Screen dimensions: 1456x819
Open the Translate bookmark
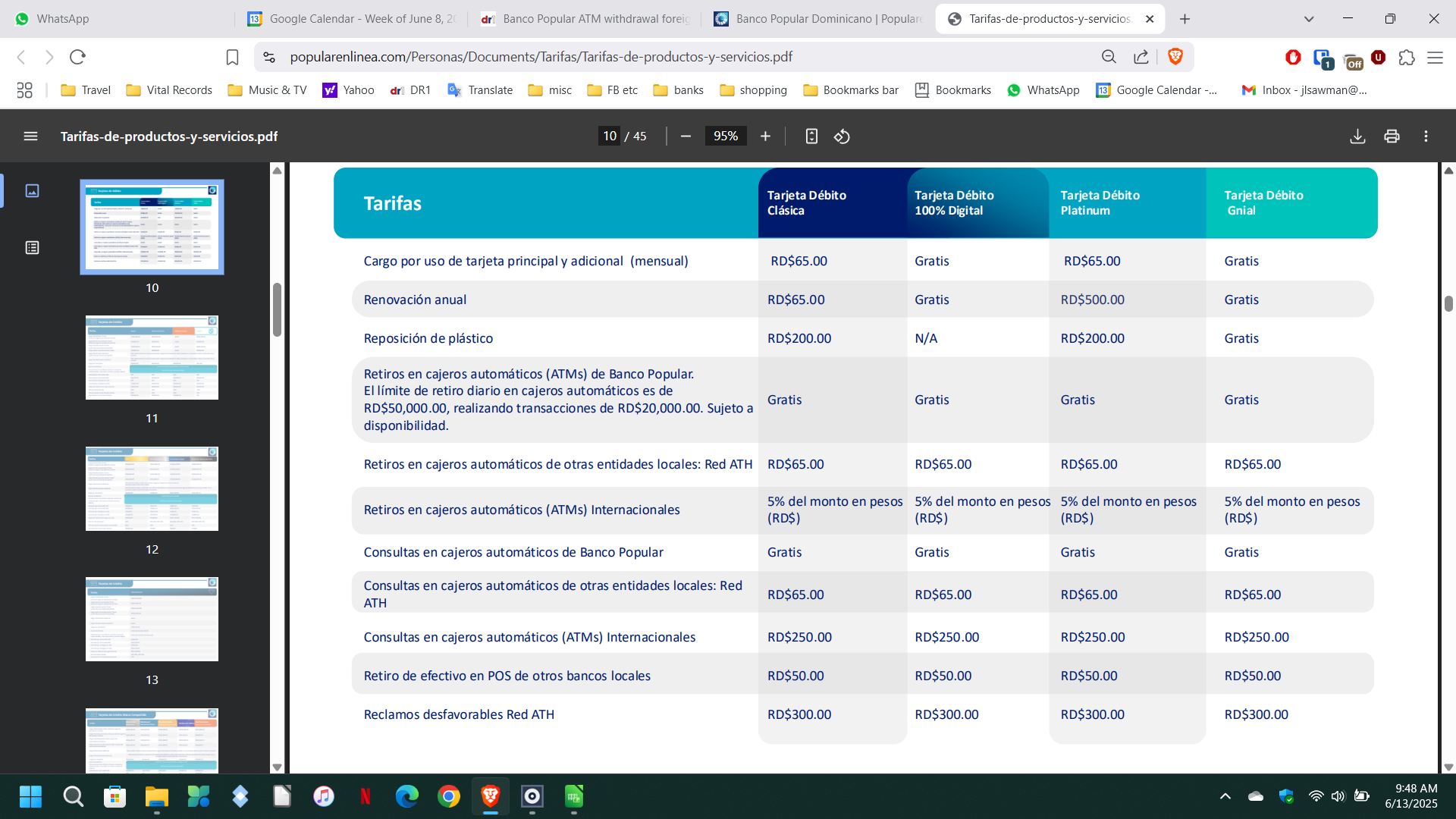pyautogui.click(x=480, y=90)
